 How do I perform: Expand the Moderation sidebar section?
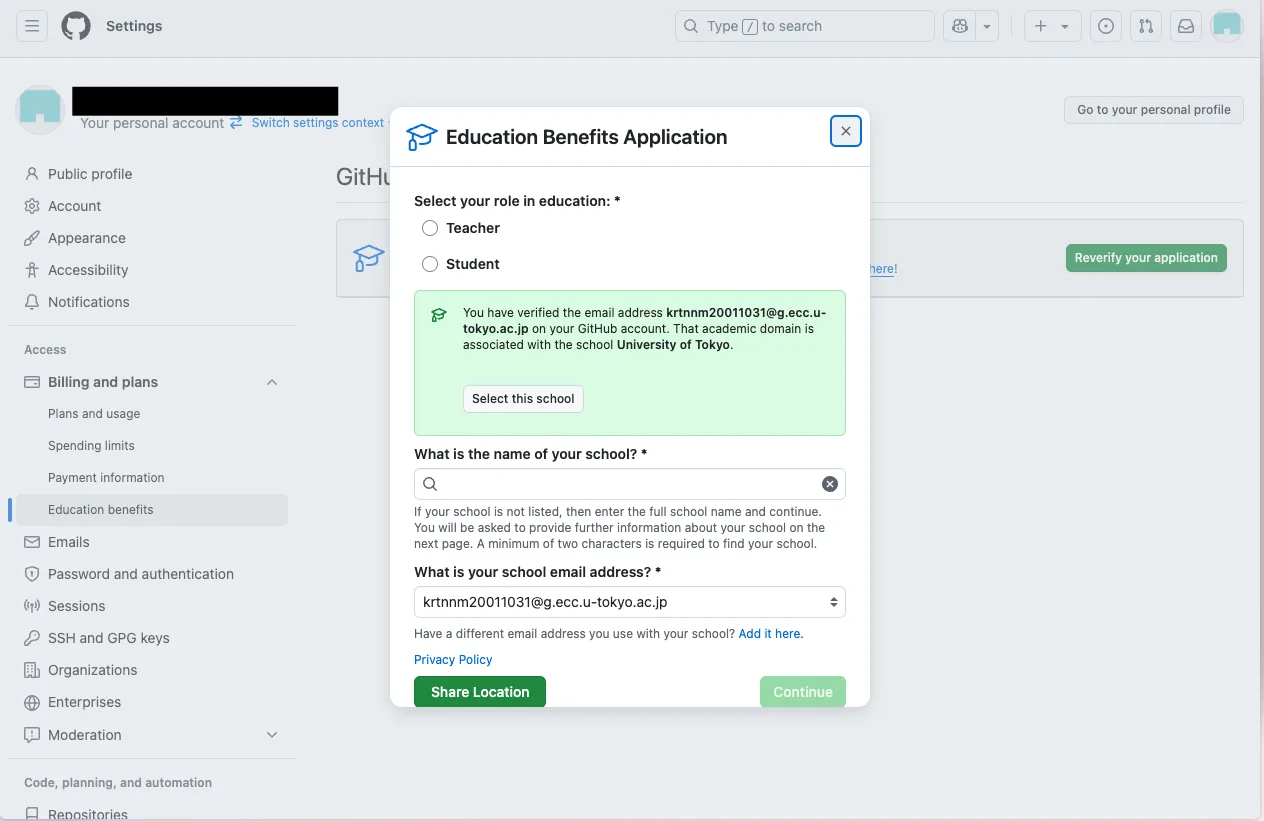272,734
